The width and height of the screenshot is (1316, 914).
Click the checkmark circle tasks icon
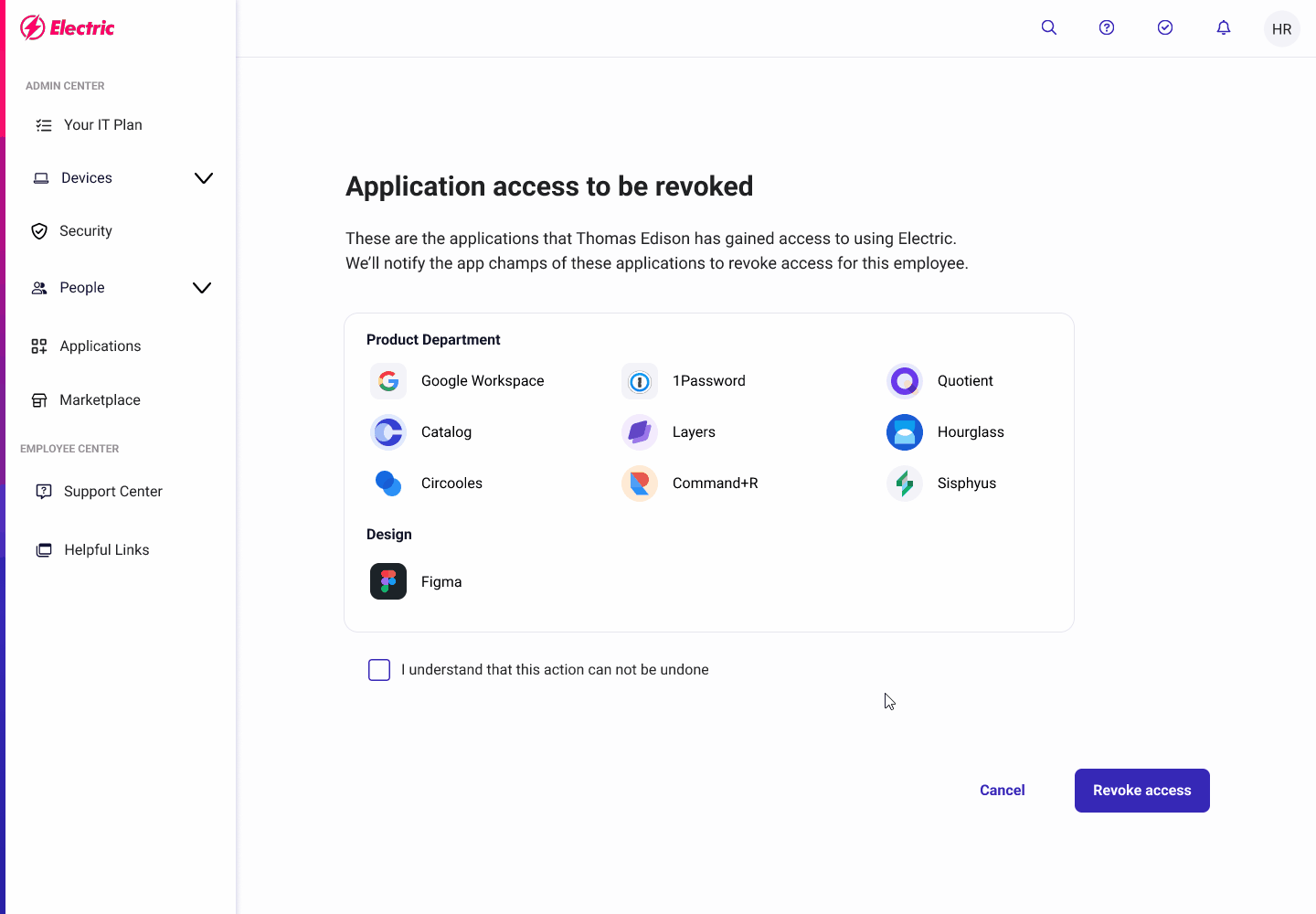pos(1165,27)
